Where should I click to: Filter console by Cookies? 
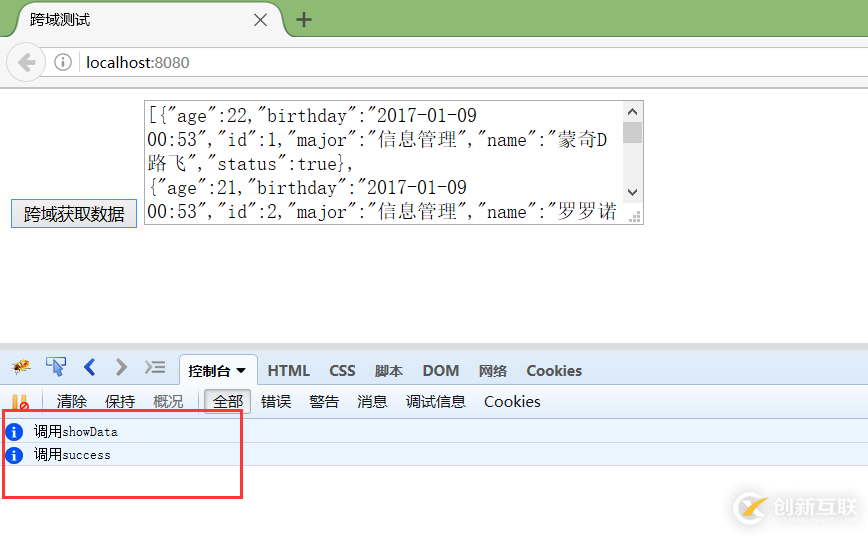512,401
